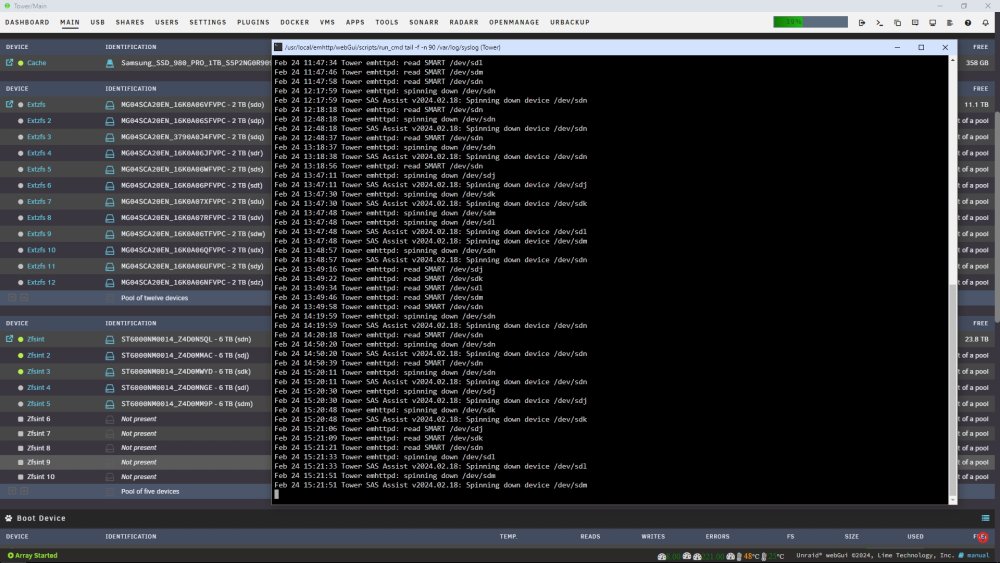Viewport: 1000px width, 563px height.
Task: Open the UrBackup tab
Action: [x=570, y=22]
